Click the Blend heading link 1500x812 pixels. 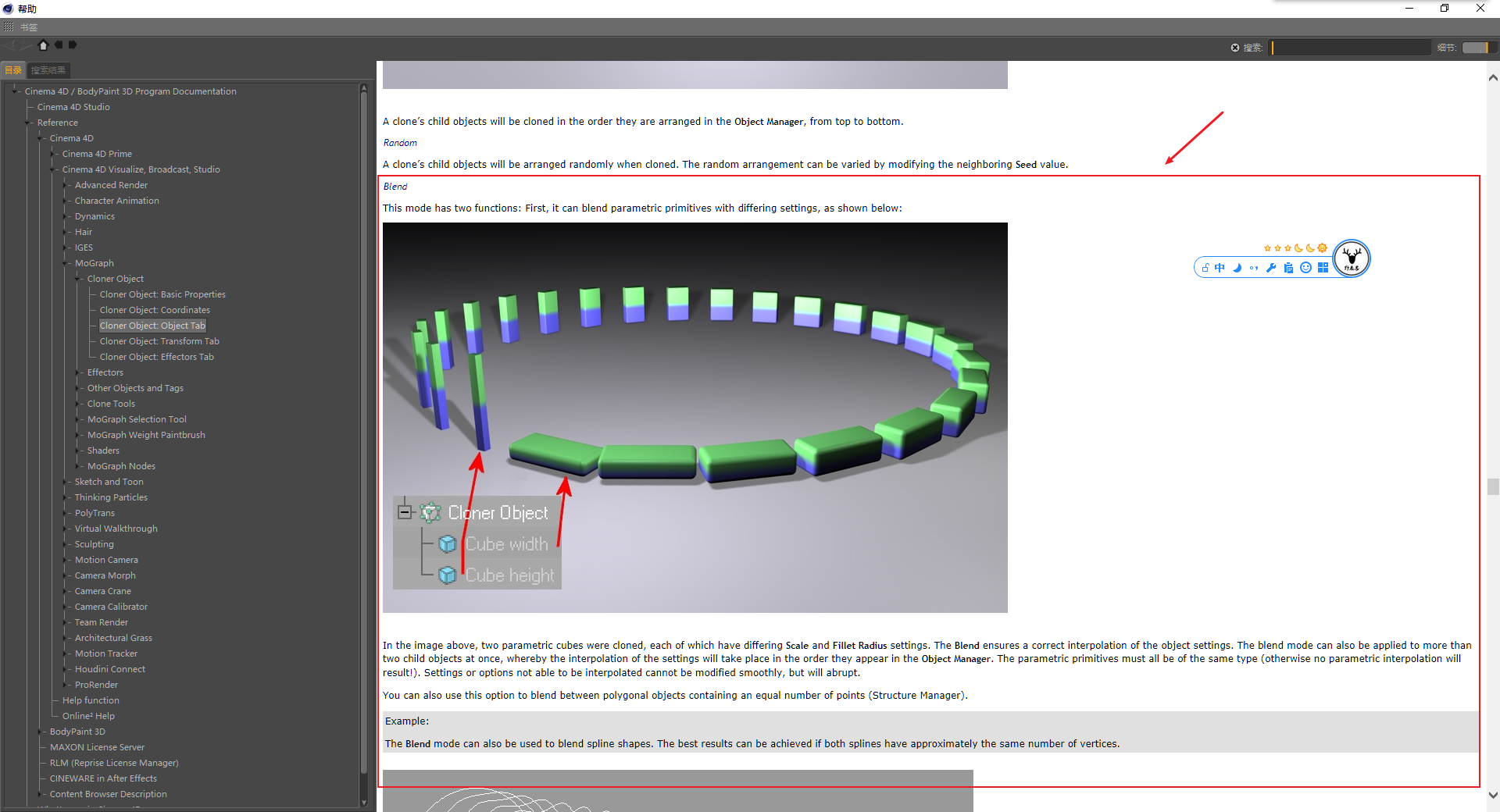click(x=395, y=187)
